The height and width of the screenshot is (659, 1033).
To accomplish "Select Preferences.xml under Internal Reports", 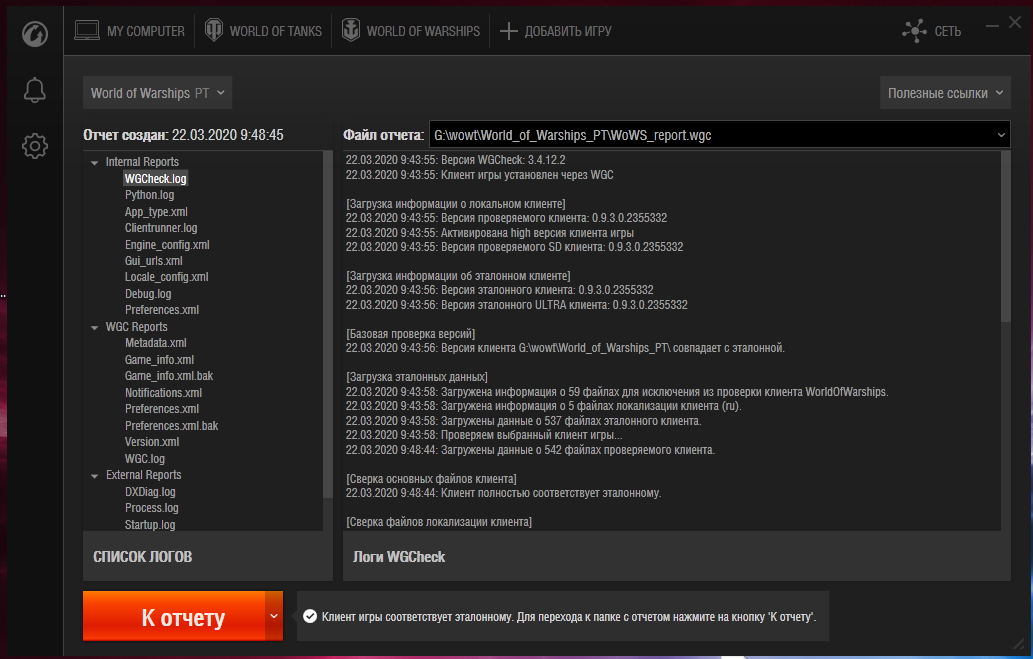I will pyautogui.click(x=162, y=310).
